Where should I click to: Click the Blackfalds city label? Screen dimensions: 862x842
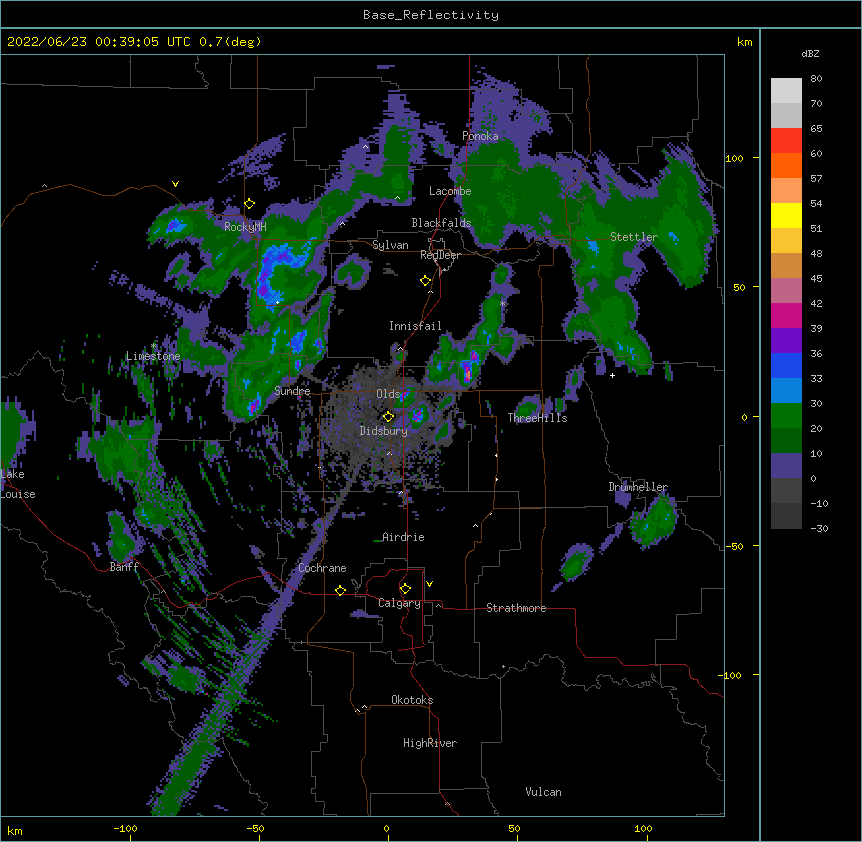[441, 223]
